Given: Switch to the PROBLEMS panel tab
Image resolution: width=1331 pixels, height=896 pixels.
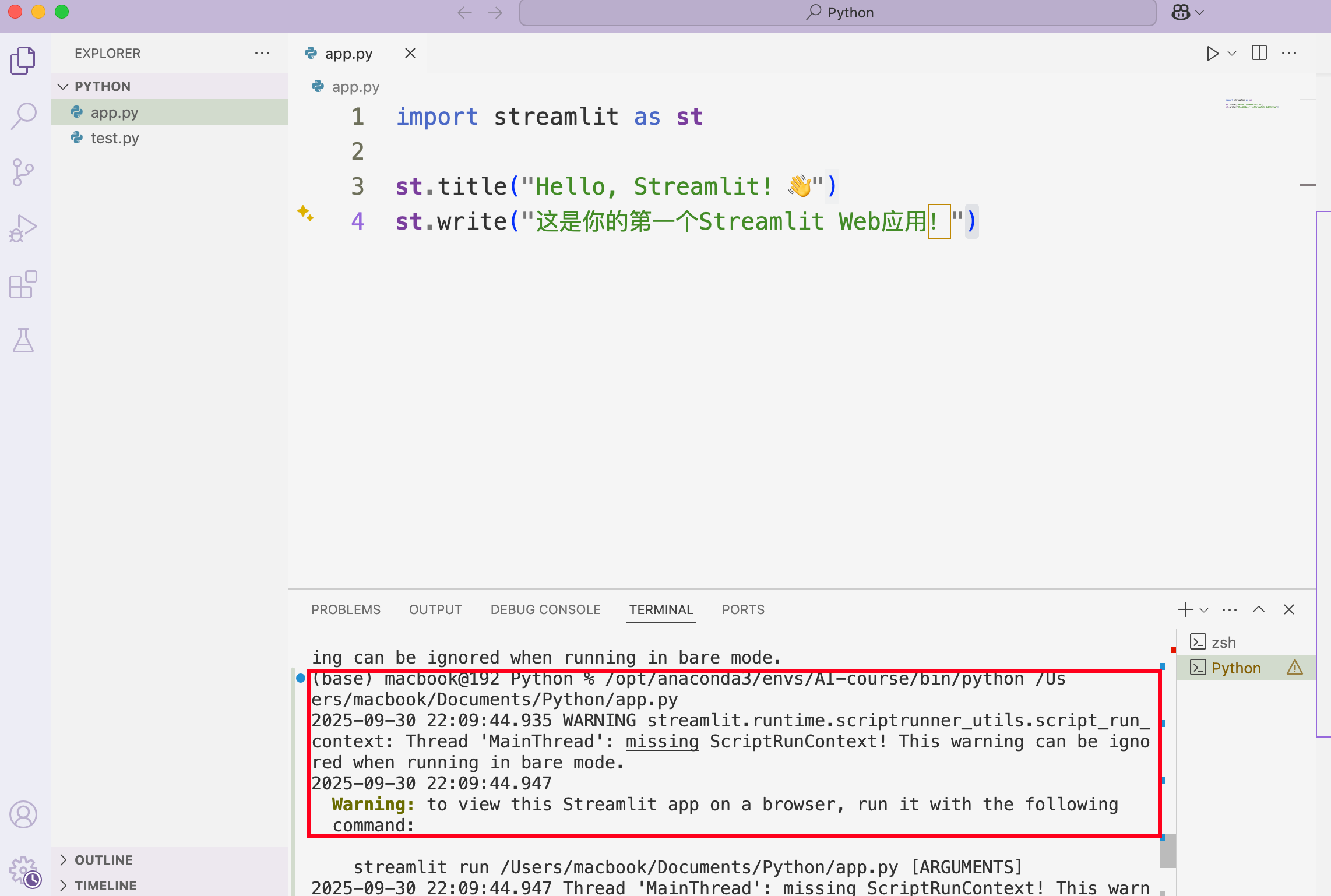Looking at the screenshot, I should [346, 609].
